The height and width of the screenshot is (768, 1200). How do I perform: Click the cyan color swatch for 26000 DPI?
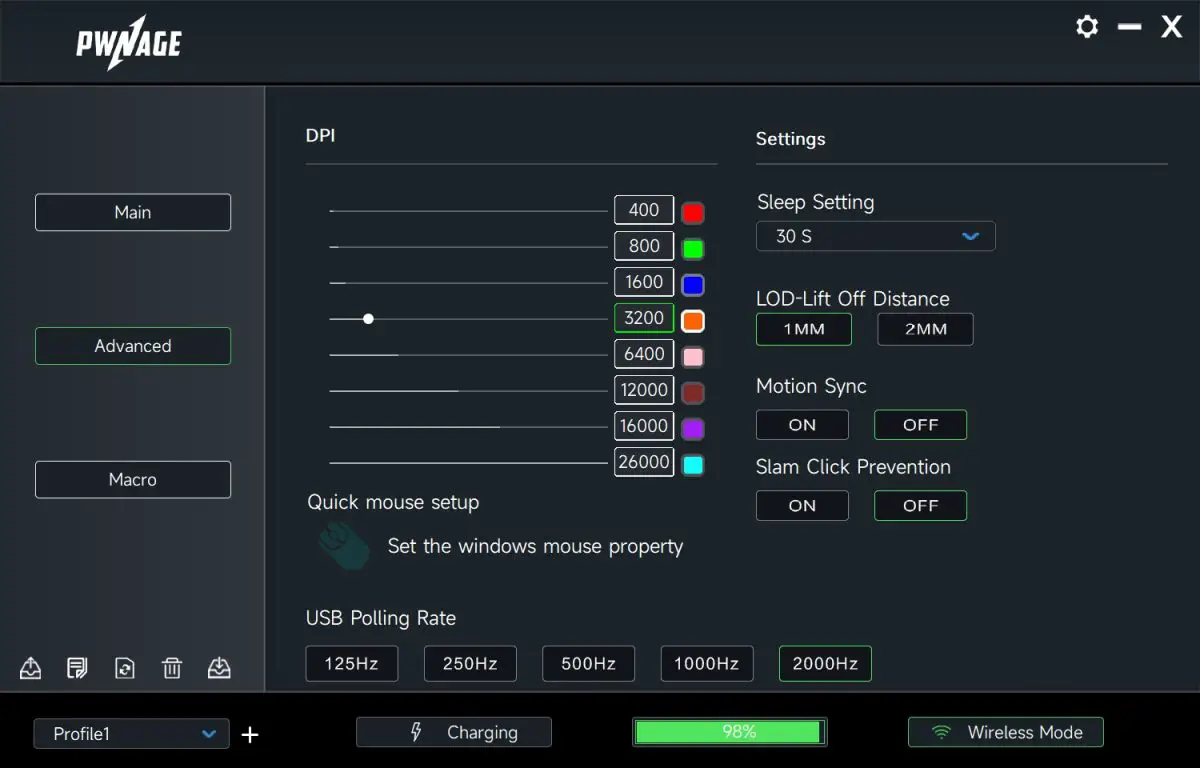(x=693, y=465)
